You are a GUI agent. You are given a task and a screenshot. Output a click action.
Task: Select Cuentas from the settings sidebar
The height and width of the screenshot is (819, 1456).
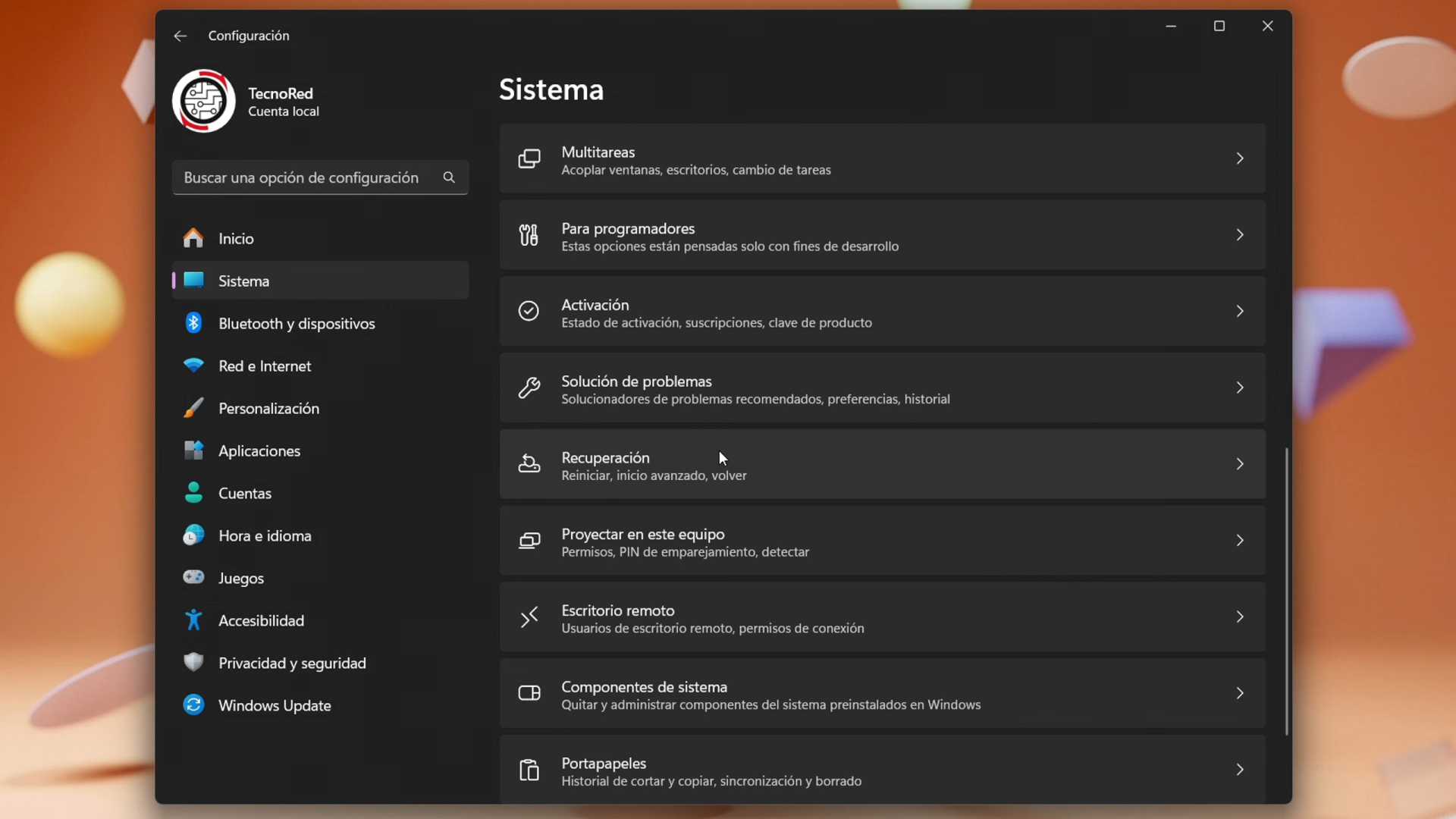[244, 493]
